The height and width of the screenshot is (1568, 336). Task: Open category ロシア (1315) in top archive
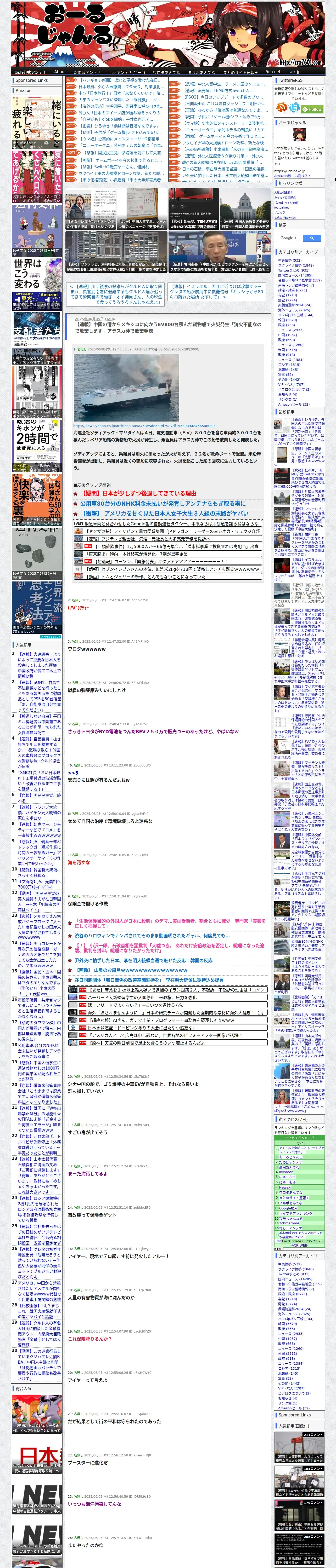pyautogui.click(x=289, y=365)
